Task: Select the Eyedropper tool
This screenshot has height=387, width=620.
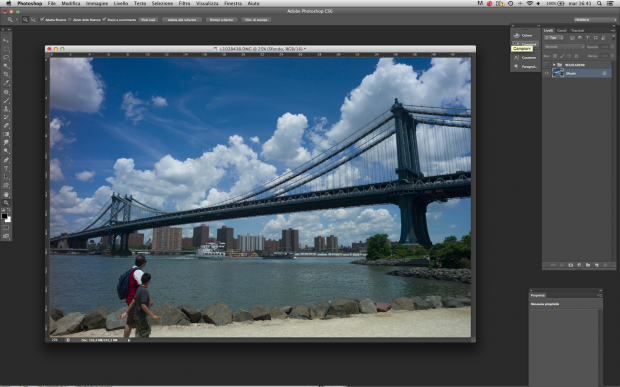Action: point(6,83)
